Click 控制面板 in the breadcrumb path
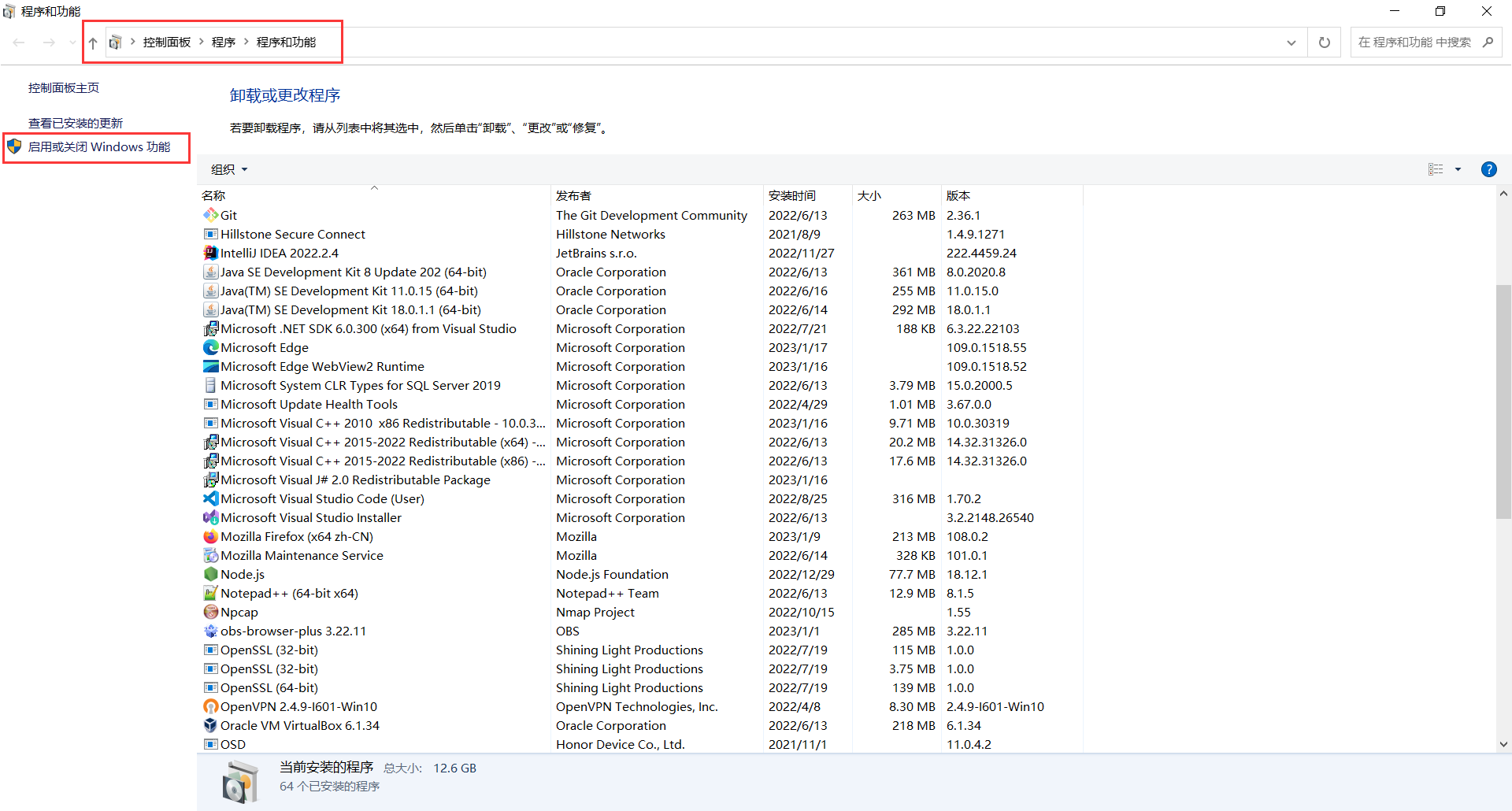This screenshot has height=811, width=1512. pos(167,43)
